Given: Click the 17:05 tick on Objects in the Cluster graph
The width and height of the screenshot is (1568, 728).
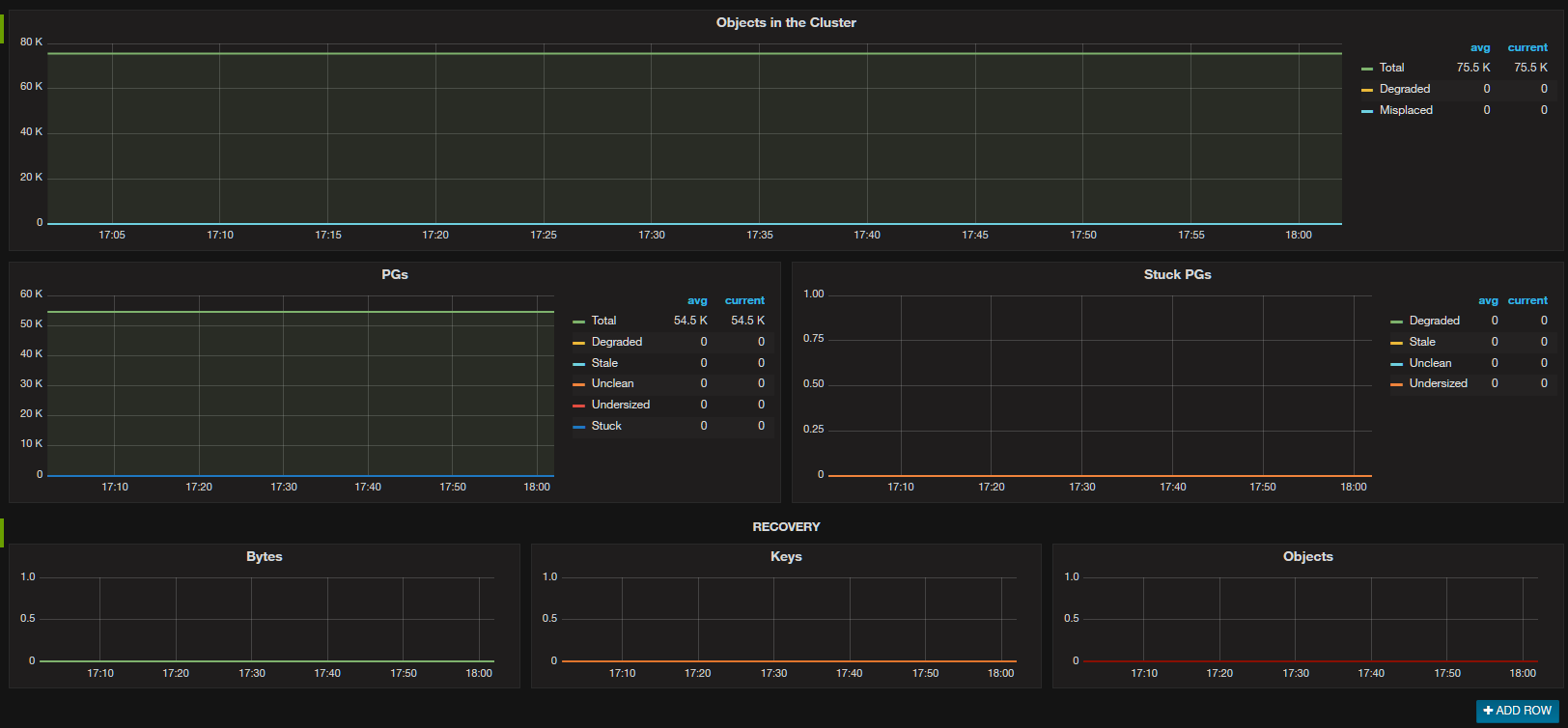Looking at the screenshot, I should click(x=112, y=235).
